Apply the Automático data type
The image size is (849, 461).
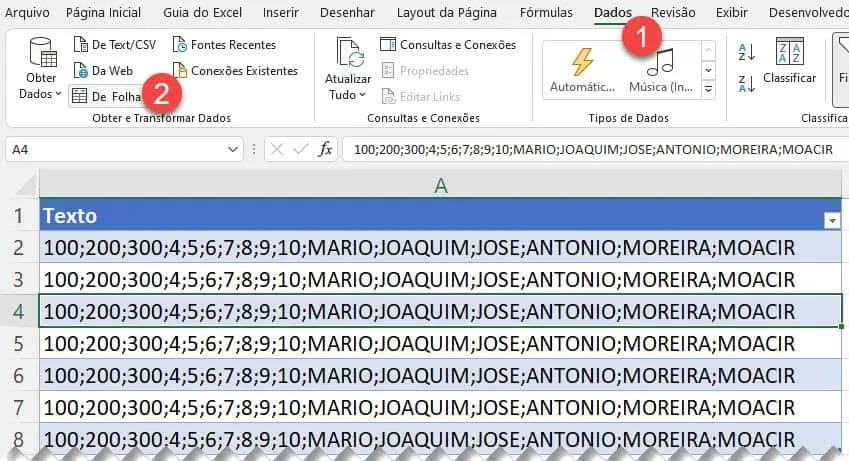pos(582,70)
